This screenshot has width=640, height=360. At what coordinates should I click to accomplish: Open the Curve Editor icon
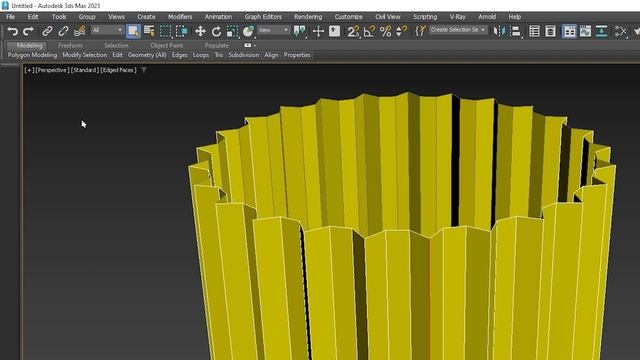pyautogui.click(x=585, y=31)
